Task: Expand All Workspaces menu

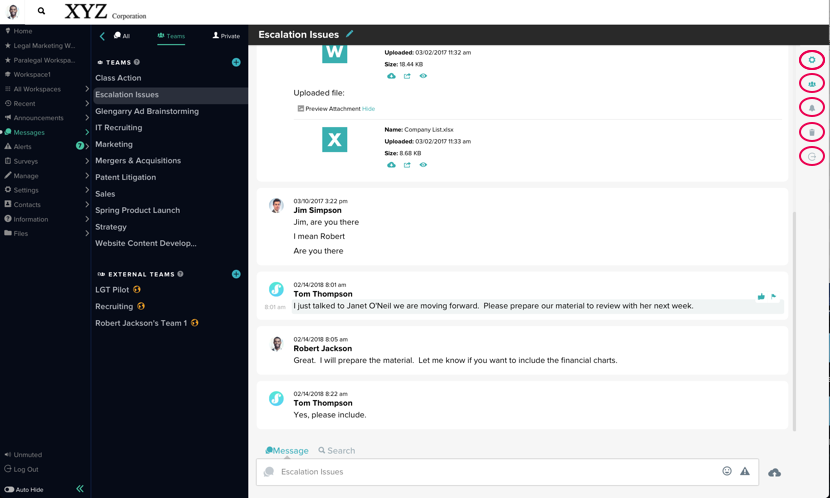Action: 87,89
